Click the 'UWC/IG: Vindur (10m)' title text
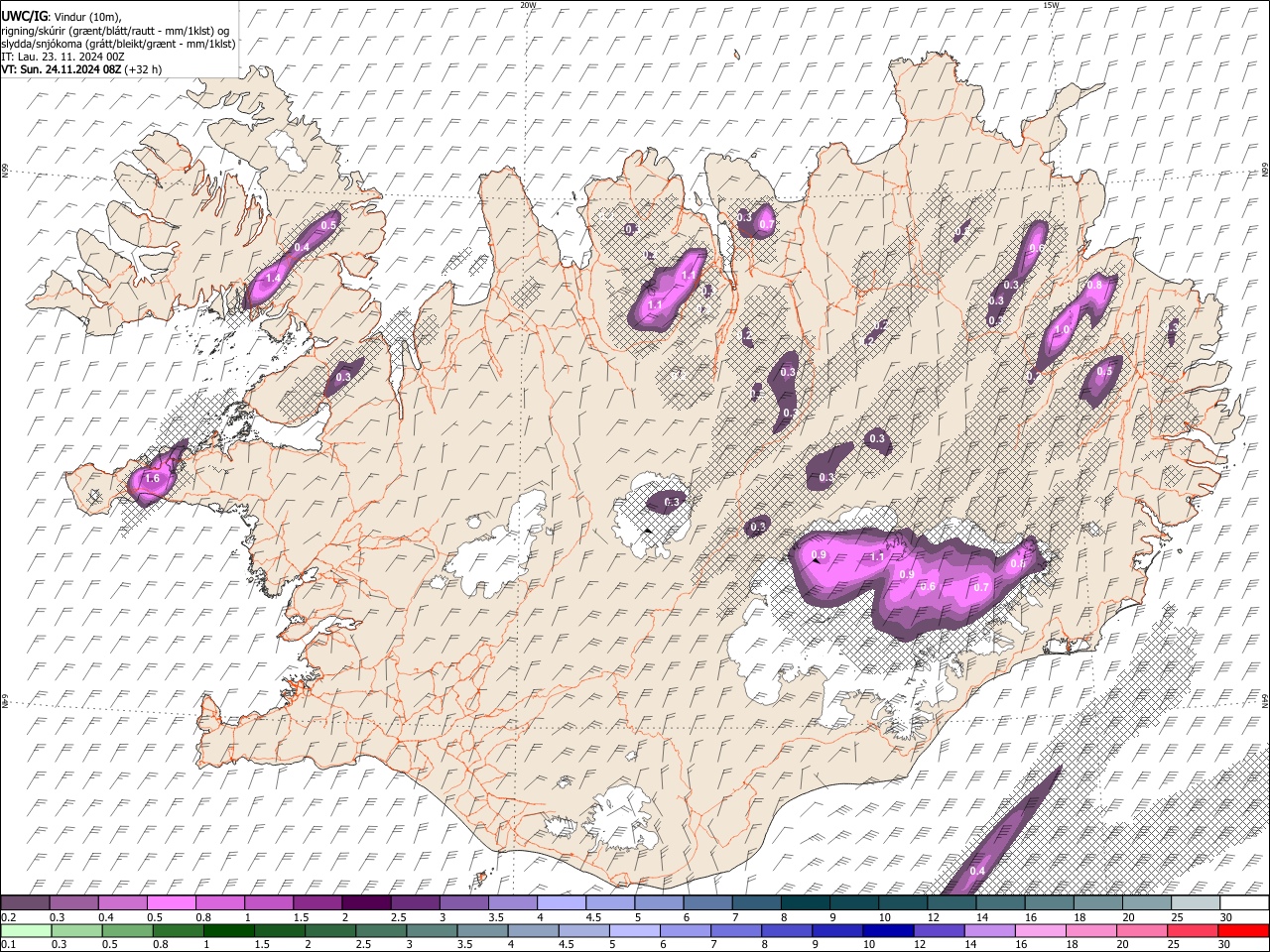The height and width of the screenshot is (952, 1270). 61,15
